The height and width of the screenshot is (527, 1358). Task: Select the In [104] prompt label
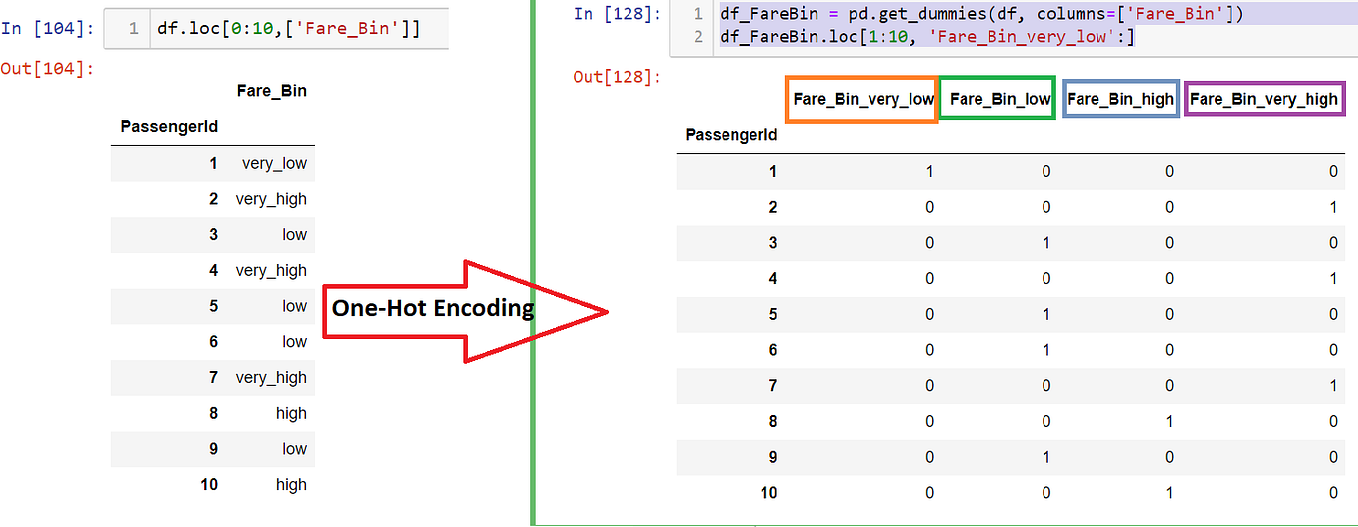point(48,28)
